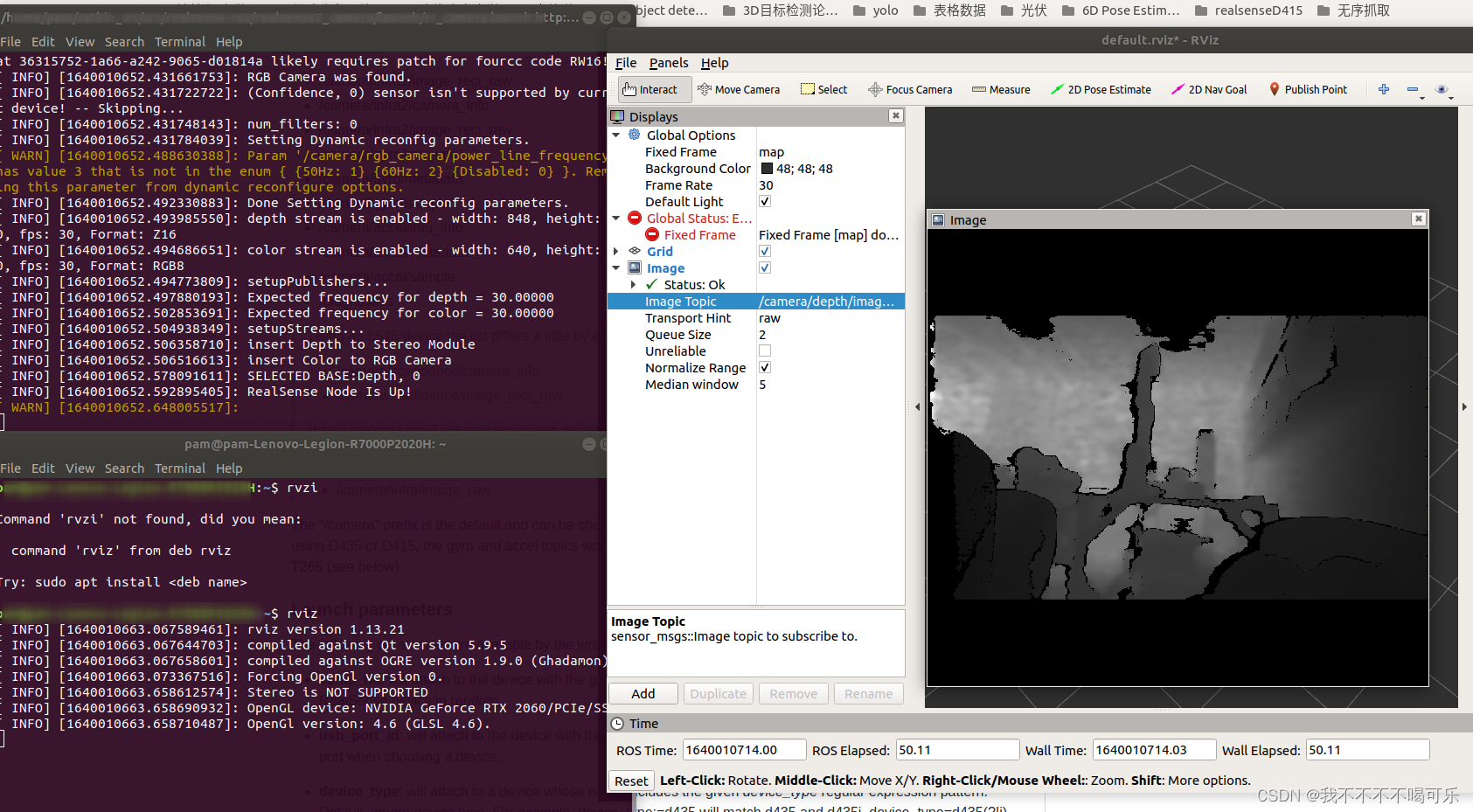
Task: Toggle the Image display checkbox
Action: (765, 267)
